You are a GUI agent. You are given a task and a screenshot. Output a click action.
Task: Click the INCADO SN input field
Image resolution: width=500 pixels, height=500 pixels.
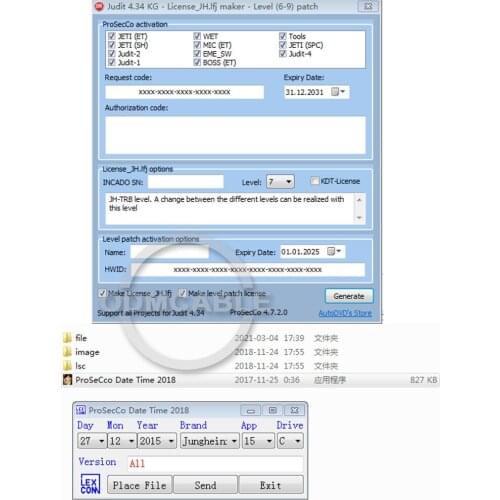point(186,182)
